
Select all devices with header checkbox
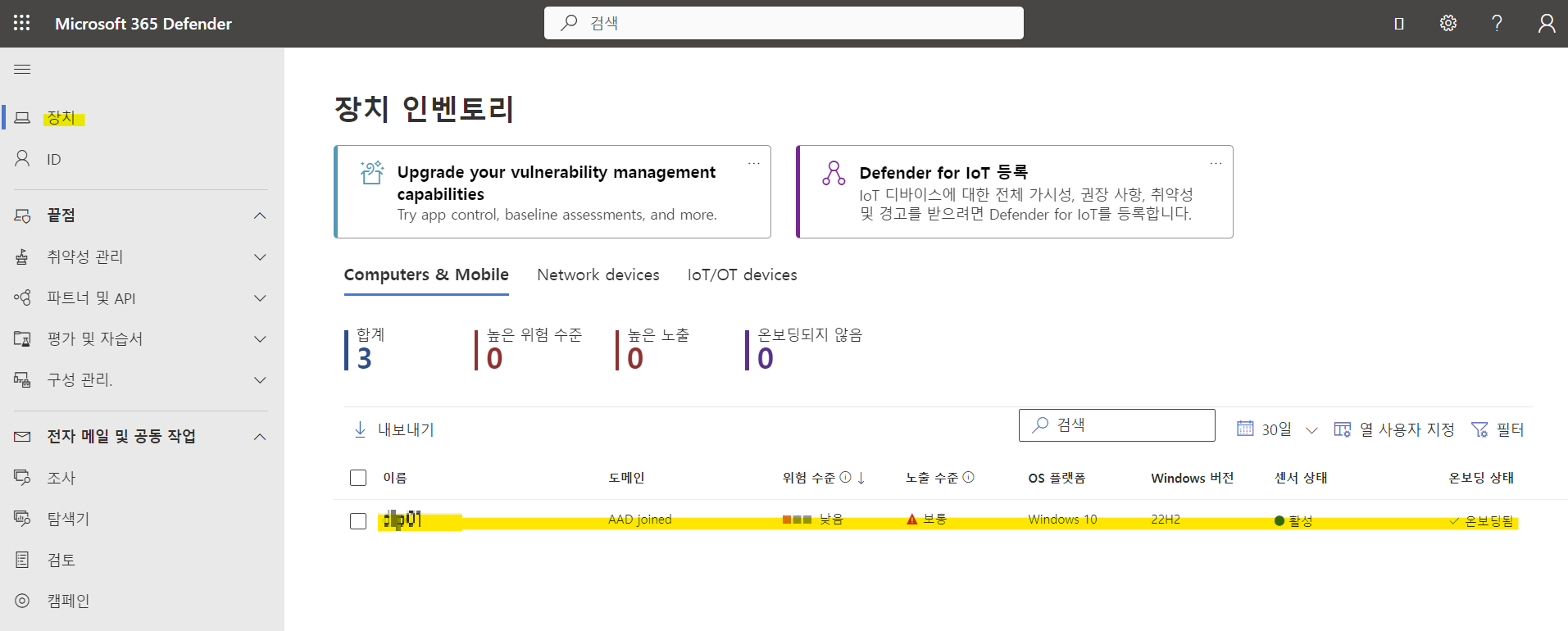358,478
